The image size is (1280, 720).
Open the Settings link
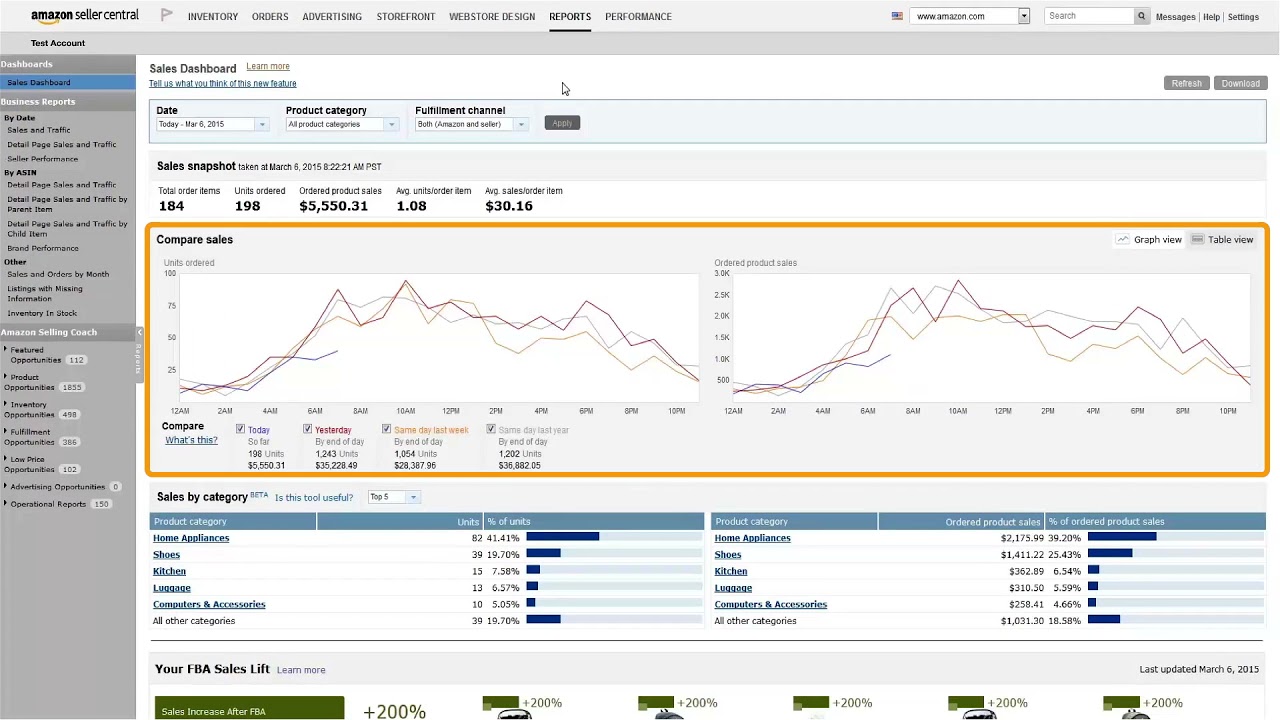(1243, 17)
